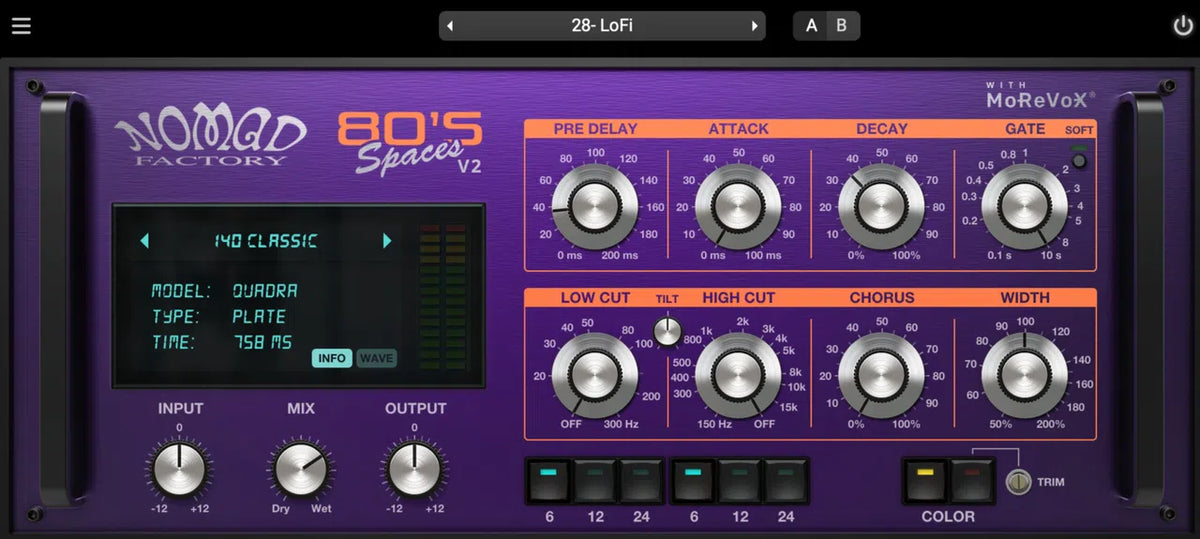Click the small TILT knob

coord(667,330)
